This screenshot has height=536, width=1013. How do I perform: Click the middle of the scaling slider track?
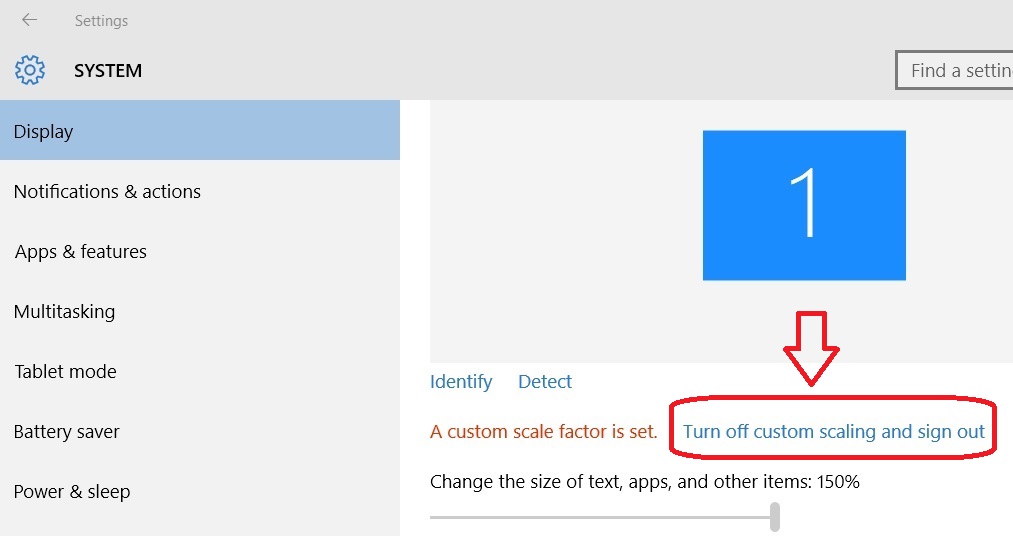600,517
